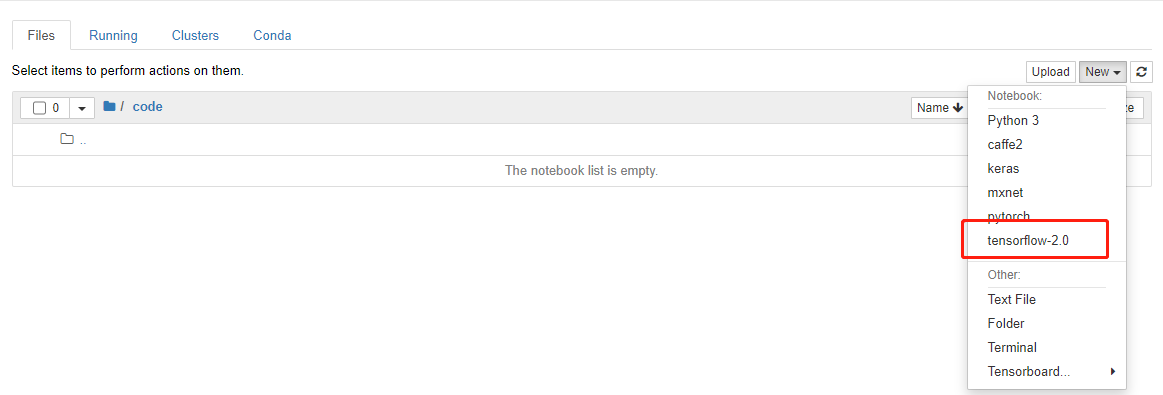This screenshot has height=395, width=1163.
Task: Switch to the Running tab
Action: (113, 36)
